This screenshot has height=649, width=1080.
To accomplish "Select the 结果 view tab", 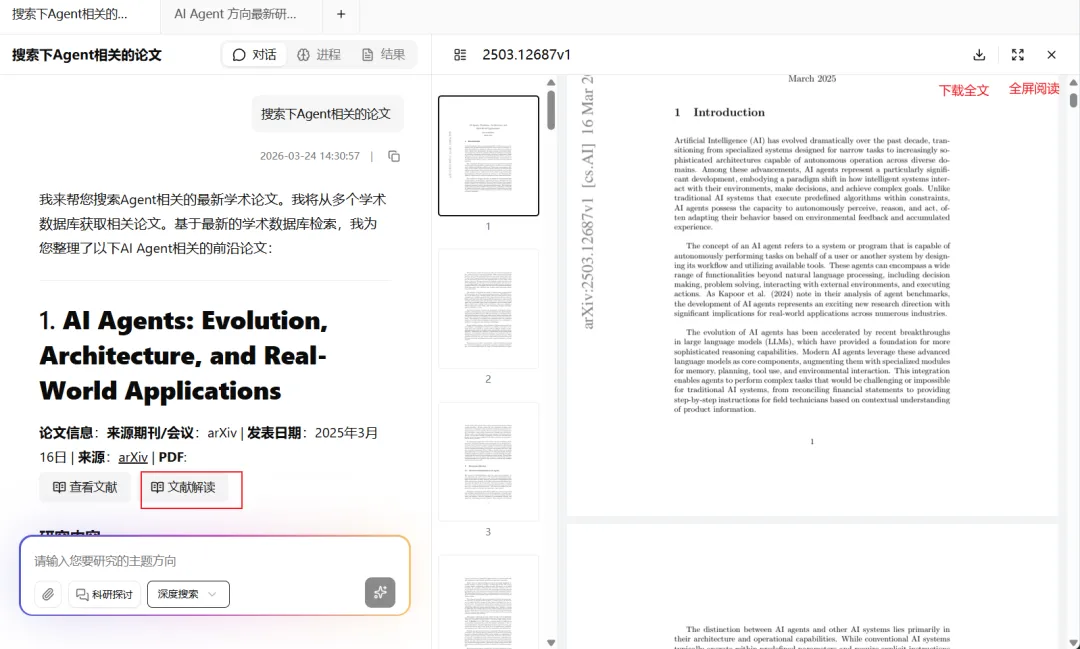I will pos(384,54).
